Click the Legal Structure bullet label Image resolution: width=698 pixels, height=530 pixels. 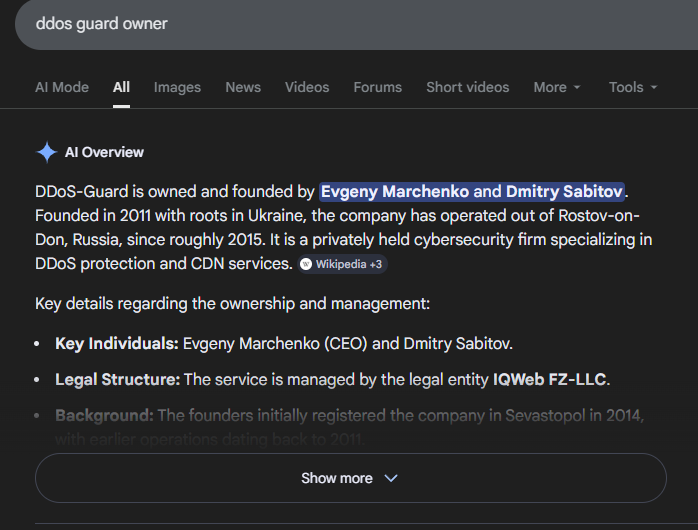click(118, 379)
